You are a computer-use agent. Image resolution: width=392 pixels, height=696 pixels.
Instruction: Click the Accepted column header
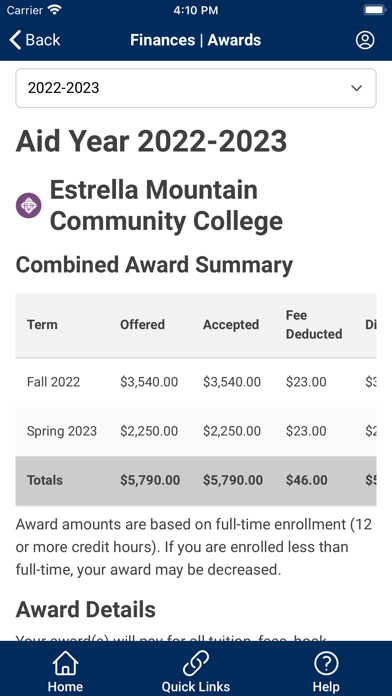pos(231,324)
